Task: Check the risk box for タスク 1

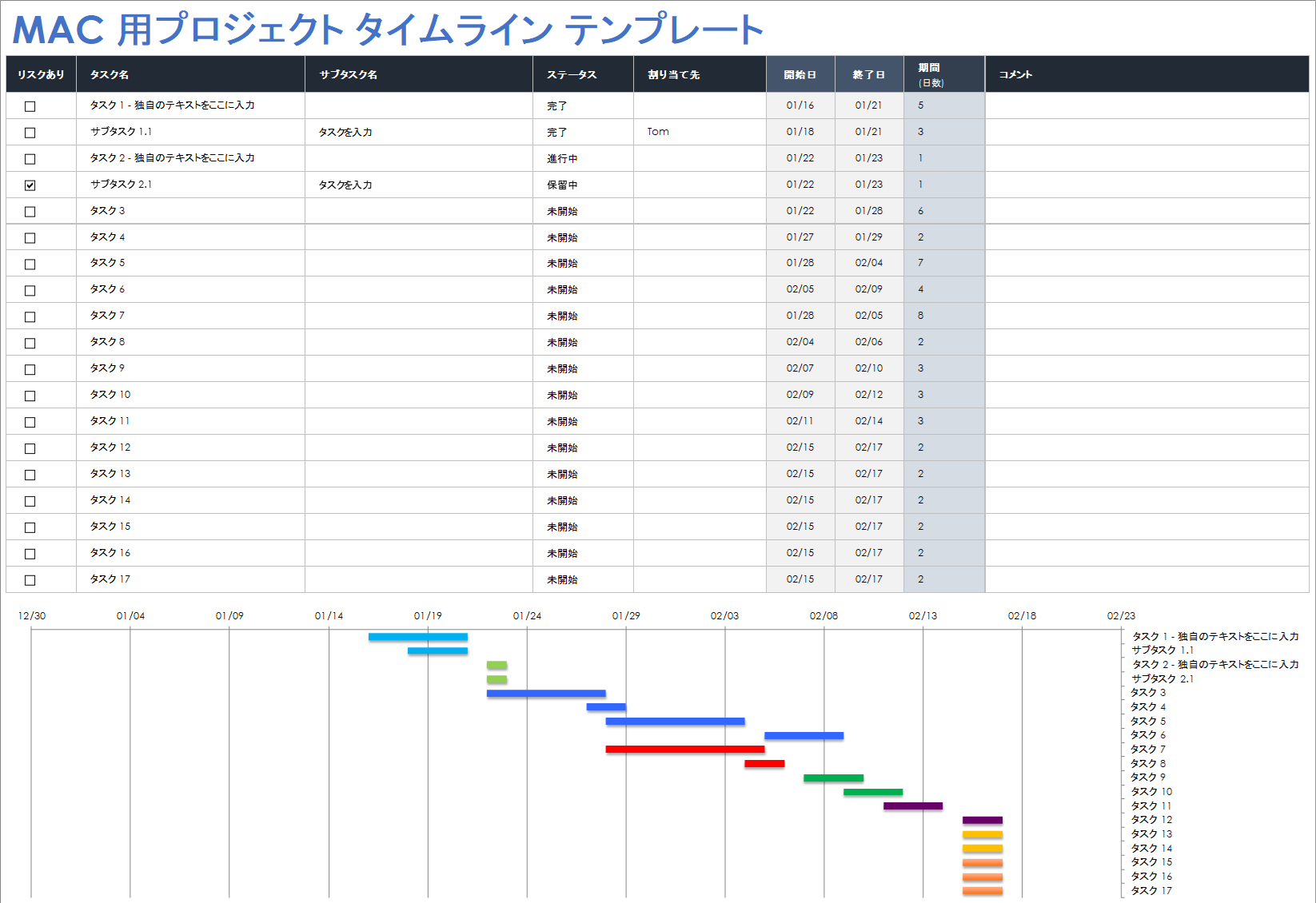Action: pyautogui.click(x=30, y=106)
